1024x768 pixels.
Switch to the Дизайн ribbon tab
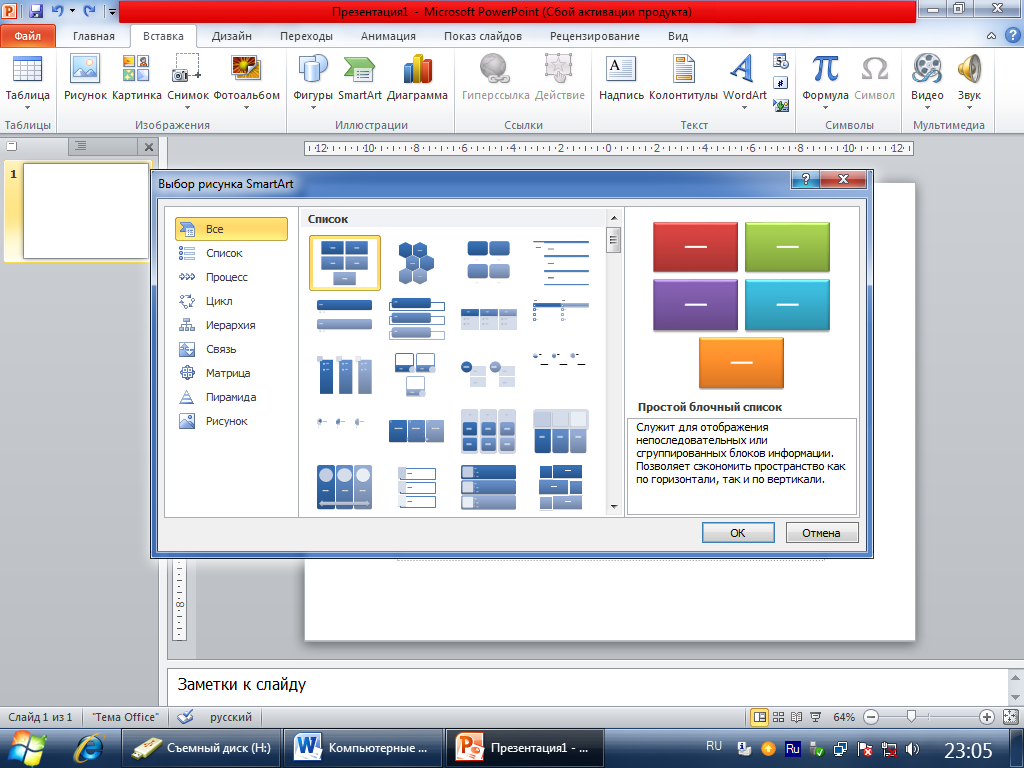(231, 36)
